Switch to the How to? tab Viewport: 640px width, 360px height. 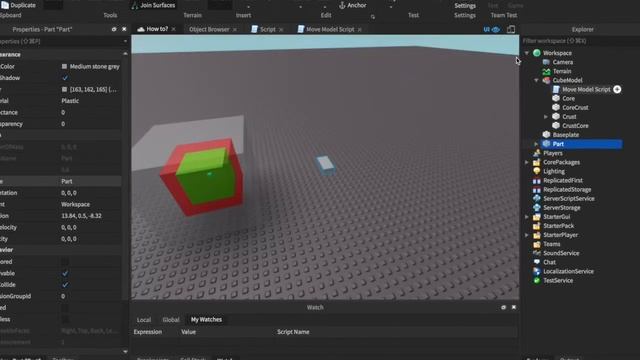157,29
